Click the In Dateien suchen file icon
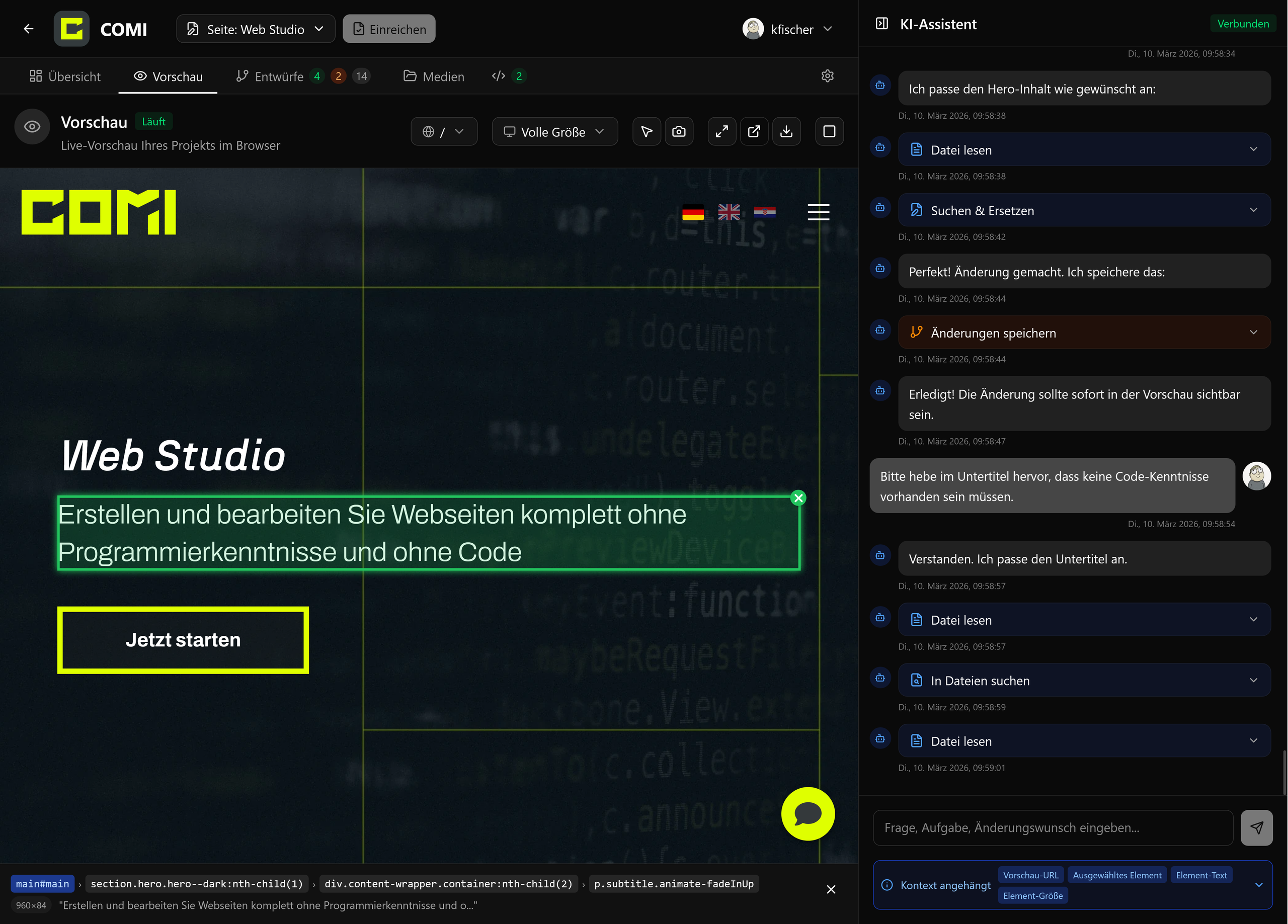Viewport: 1288px width, 924px height. 917,681
